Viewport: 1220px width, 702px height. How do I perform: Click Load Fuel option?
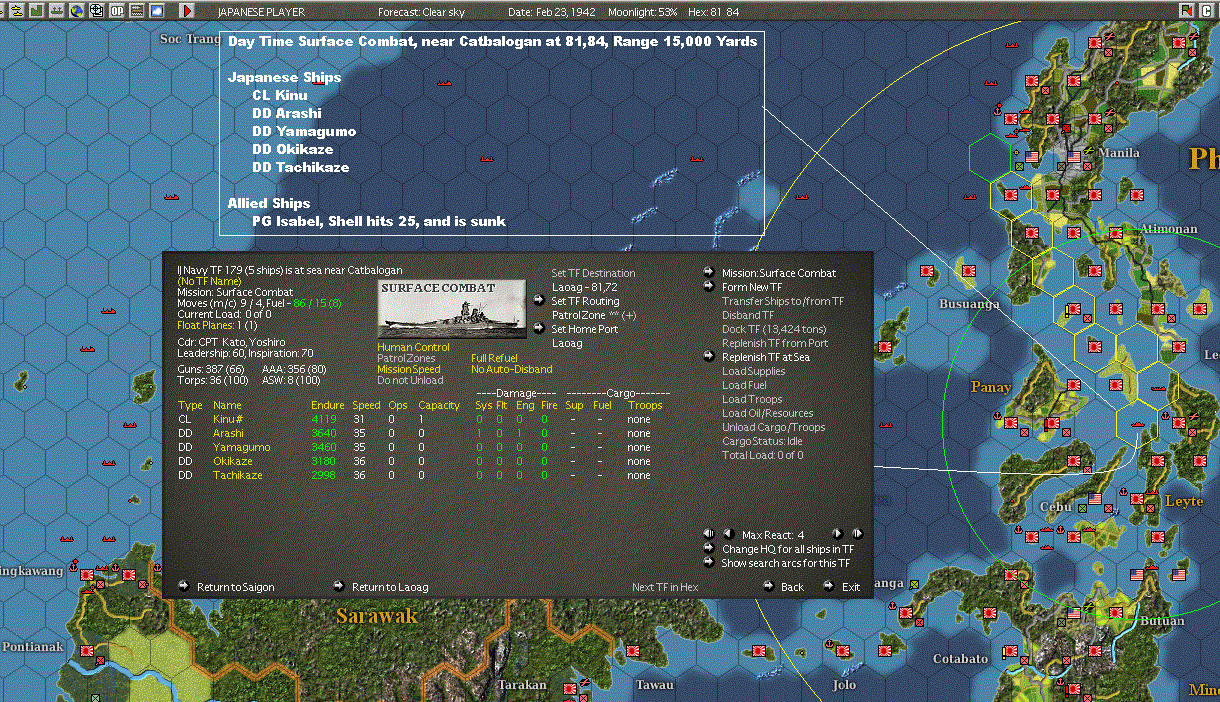coord(745,385)
